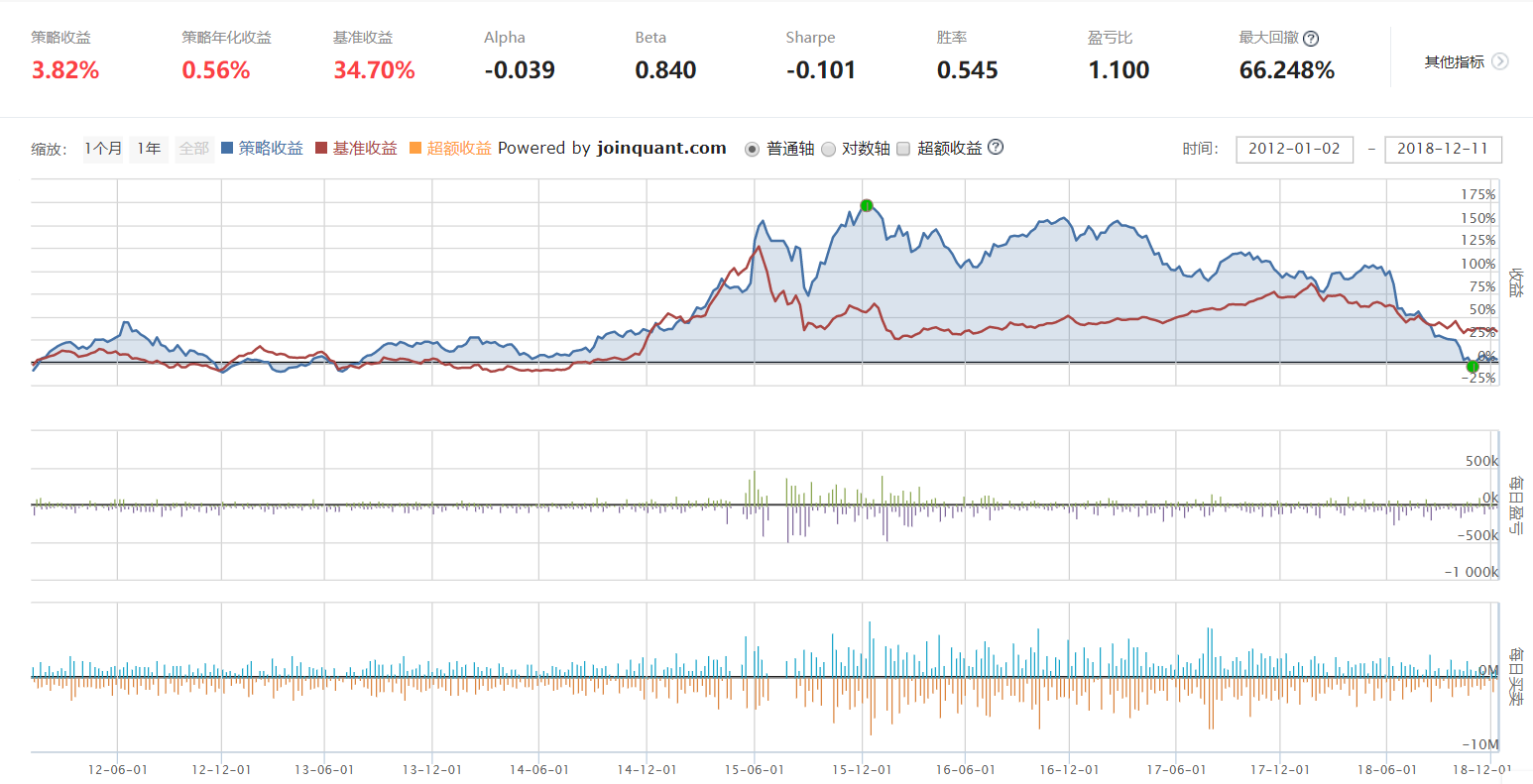Click the 基准收益 value 34.70%
Viewport: 1533px width, 784px height.
click(x=374, y=70)
